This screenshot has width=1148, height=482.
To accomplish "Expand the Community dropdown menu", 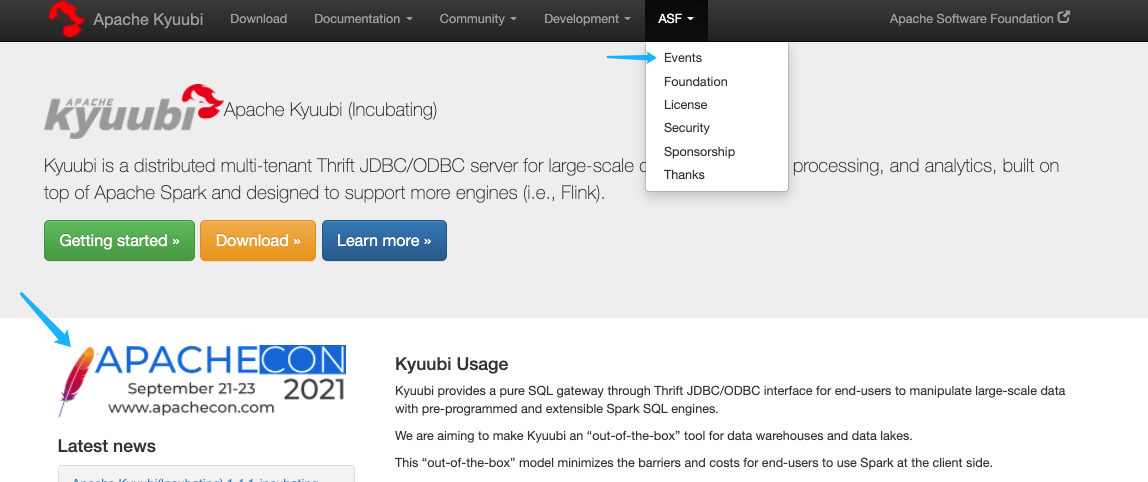I will coord(478,19).
